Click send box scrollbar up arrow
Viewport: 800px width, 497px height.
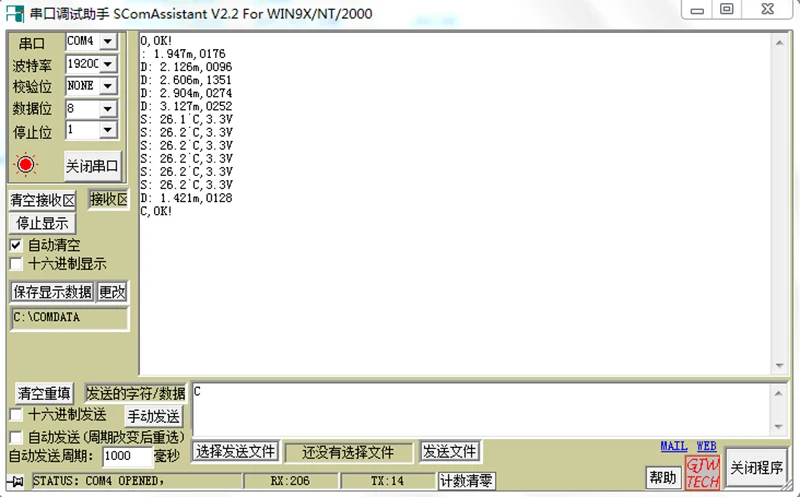click(x=778, y=393)
